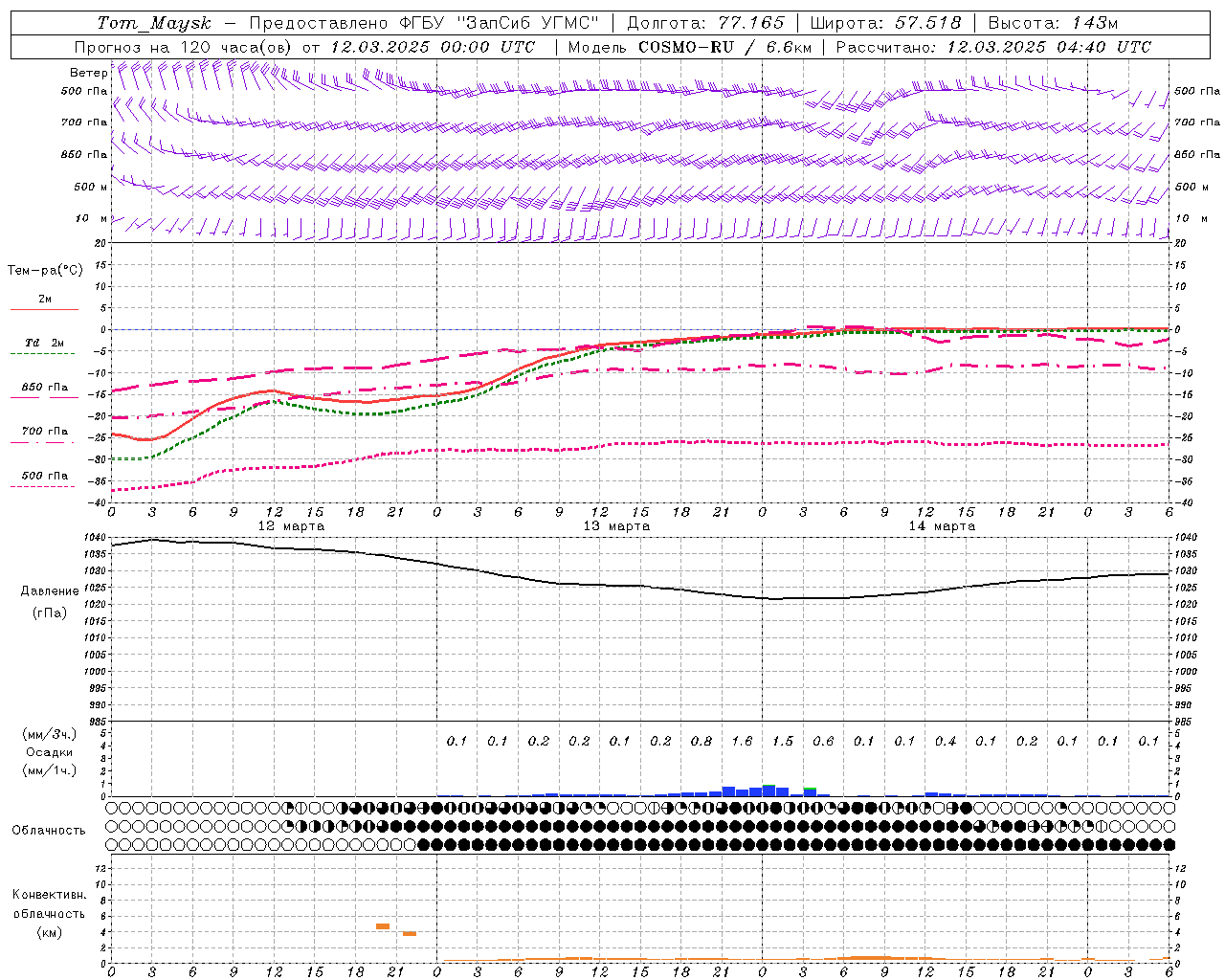Viewport: 1225px width, 980px height.
Task: Click the Рассчитано: 12.03.2025 04:40 UTC text
Action: pos(993,47)
